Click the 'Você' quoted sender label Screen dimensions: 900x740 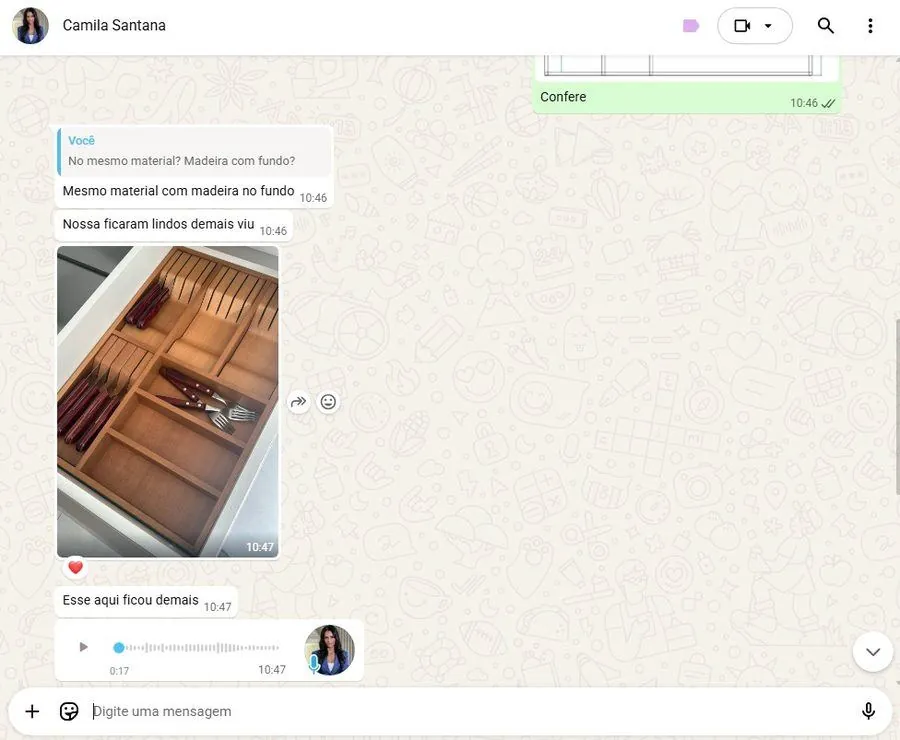pos(82,141)
